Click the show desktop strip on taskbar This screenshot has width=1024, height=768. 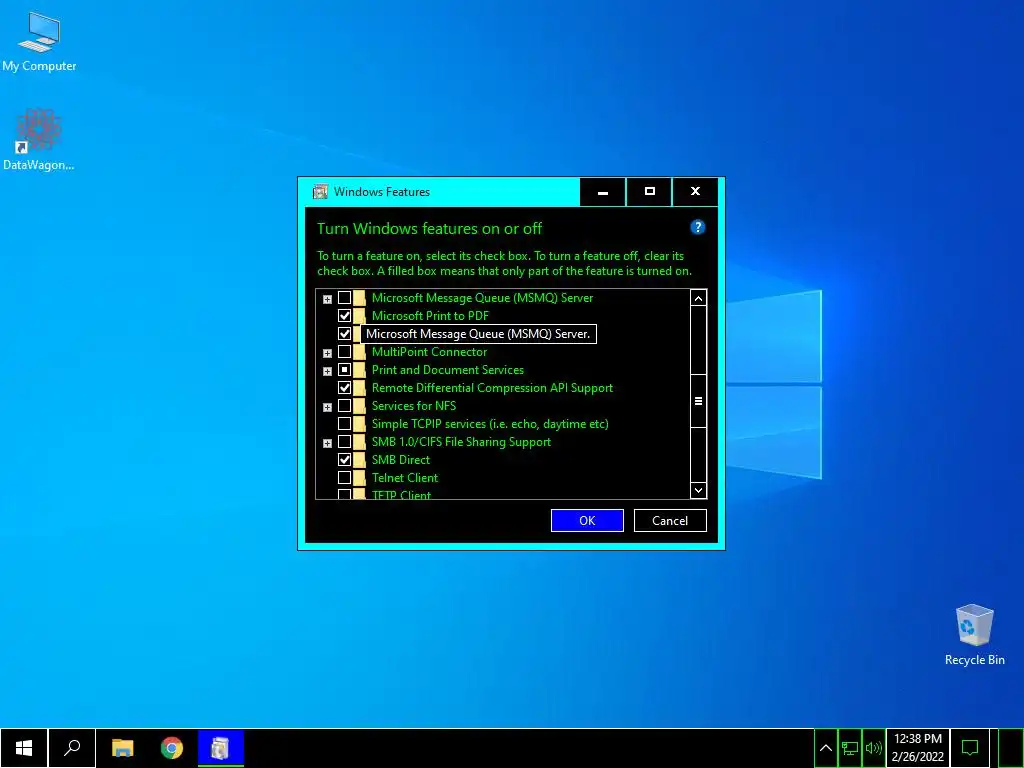coord(1011,748)
